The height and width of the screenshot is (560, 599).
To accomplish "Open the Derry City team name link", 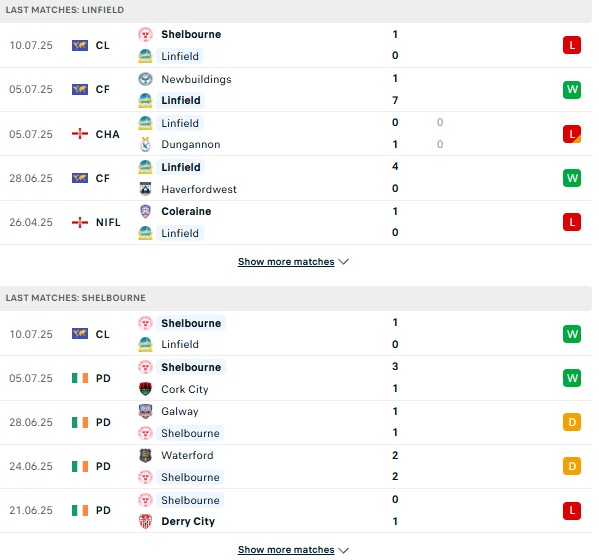I will click(188, 521).
